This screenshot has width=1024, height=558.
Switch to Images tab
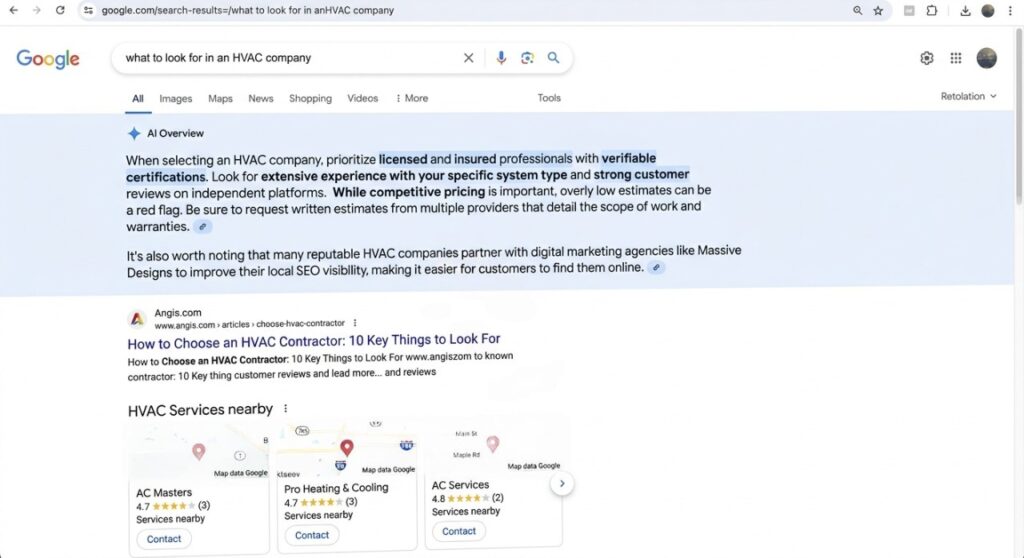[x=176, y=99]
